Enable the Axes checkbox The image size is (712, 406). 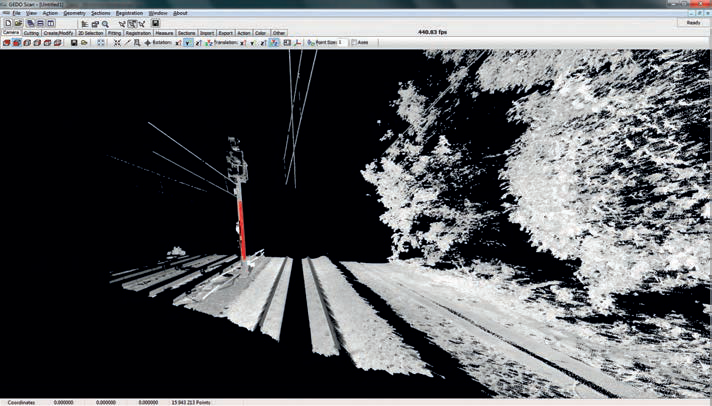tap(354, 43)
